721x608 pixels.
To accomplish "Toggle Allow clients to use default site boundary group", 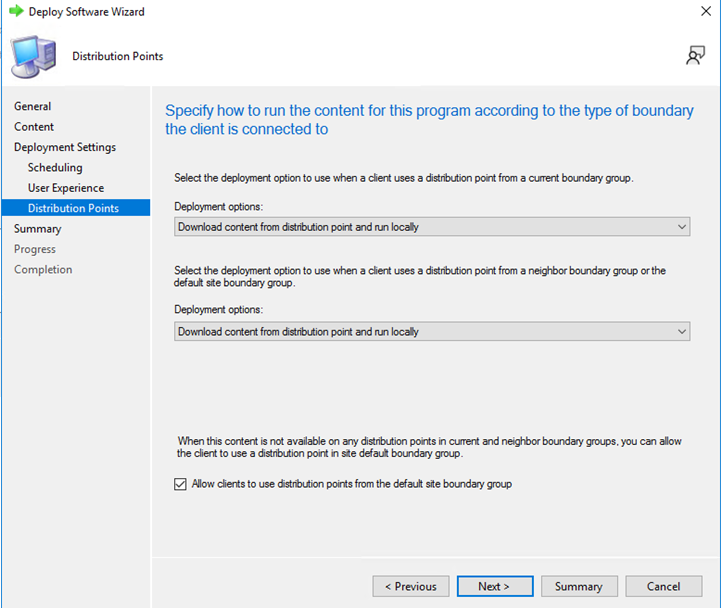I will (x=180, y=484).
